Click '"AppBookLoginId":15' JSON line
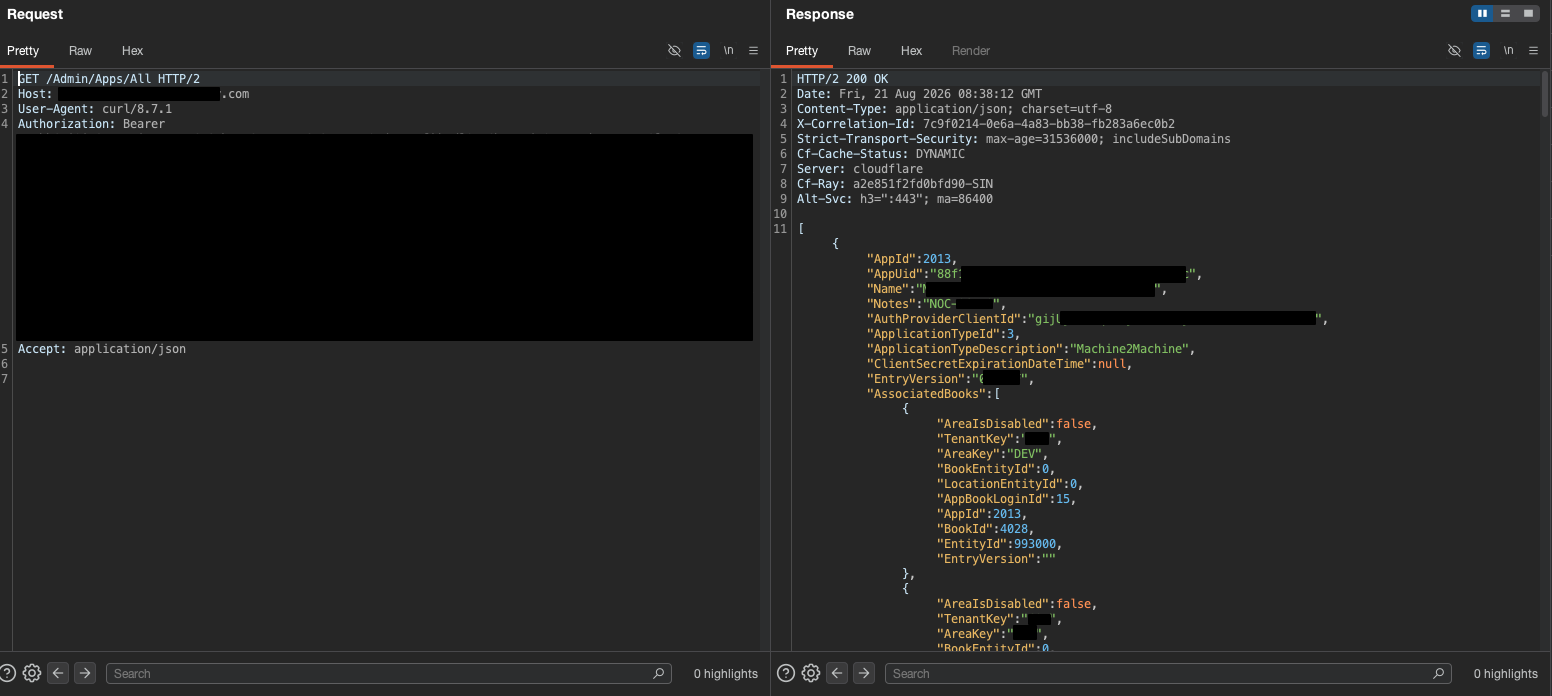Screen dimensions: 1552x696 1006,499
